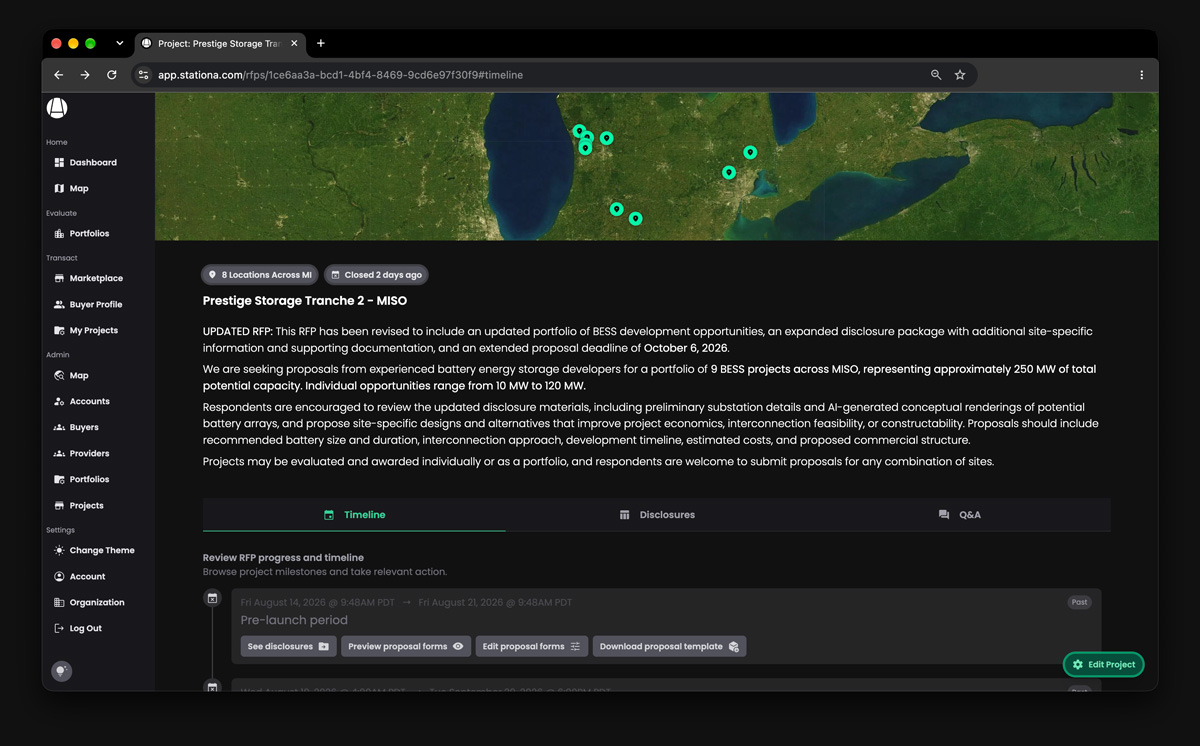Reload the page
Image resolution: width=1200 pixels, height=746 pixels.
[112, 75]
